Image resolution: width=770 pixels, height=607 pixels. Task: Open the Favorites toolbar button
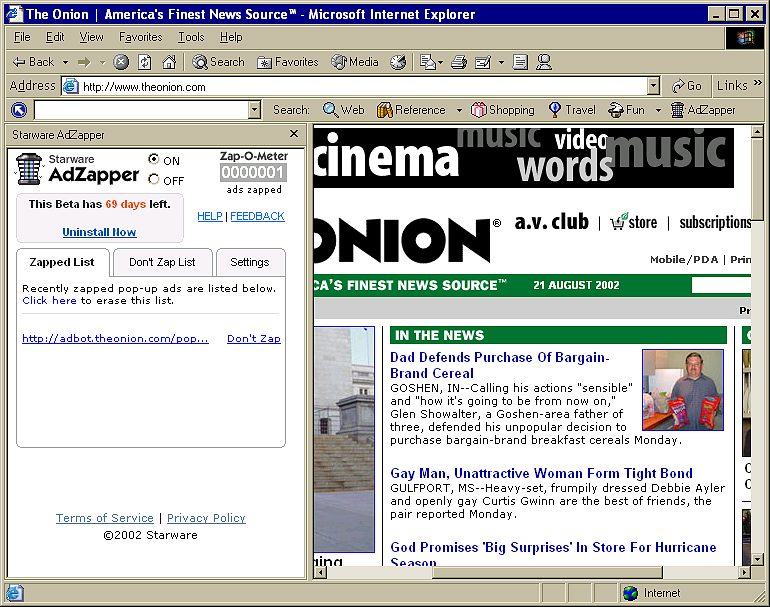tap(288, 62)
